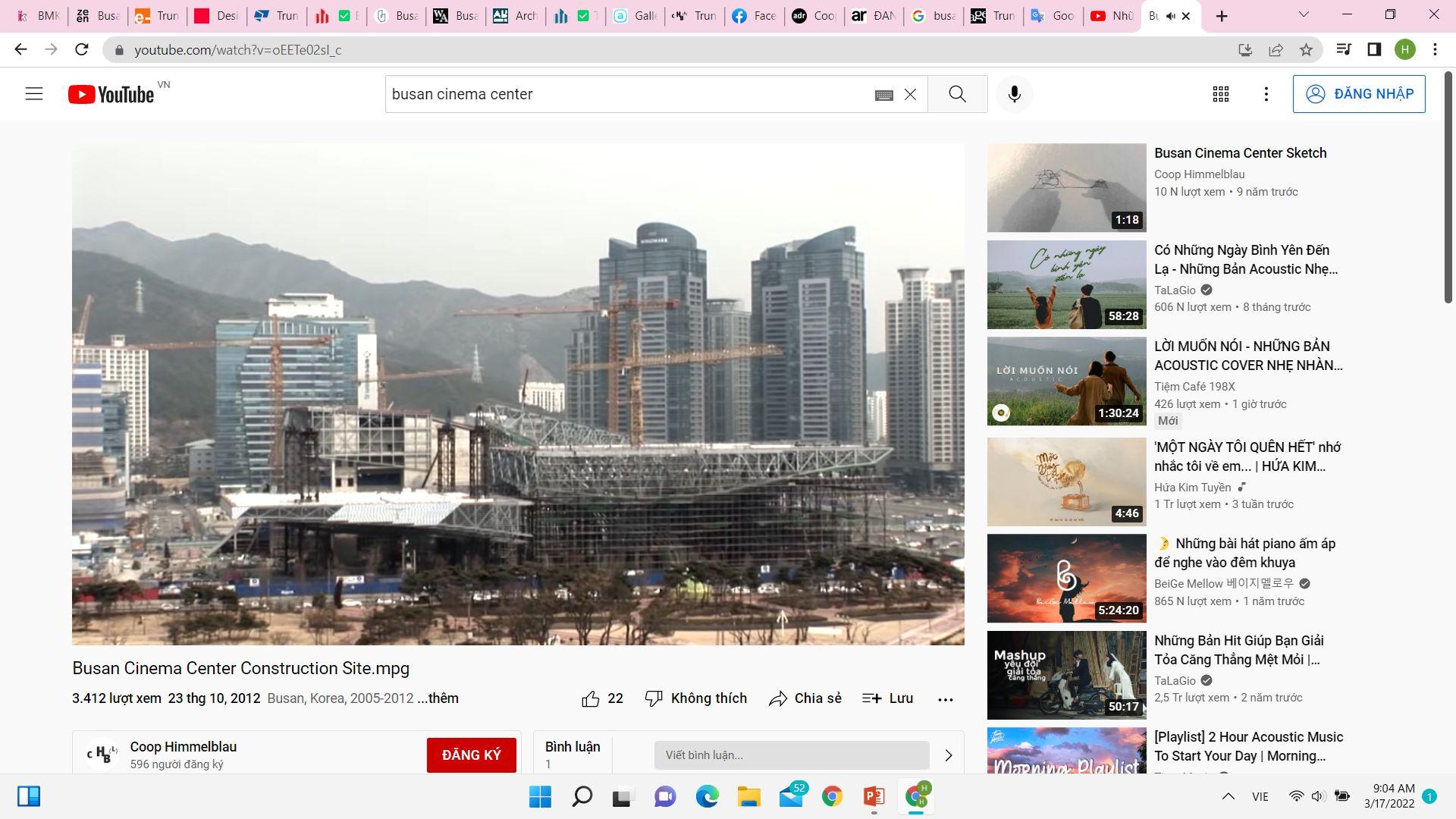Bookmark this page with star icon
Image resolution: width=1456 pixels, height=819 pixels.
coord(1306,50)
